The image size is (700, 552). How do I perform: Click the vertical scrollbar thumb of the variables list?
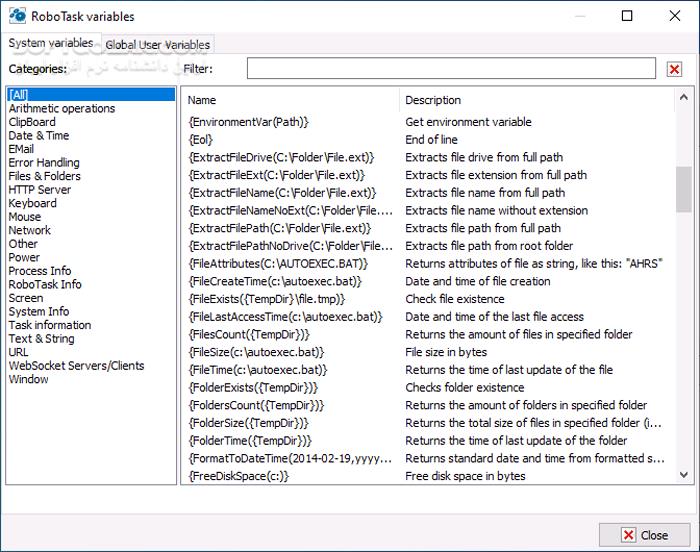click(683, 189)
